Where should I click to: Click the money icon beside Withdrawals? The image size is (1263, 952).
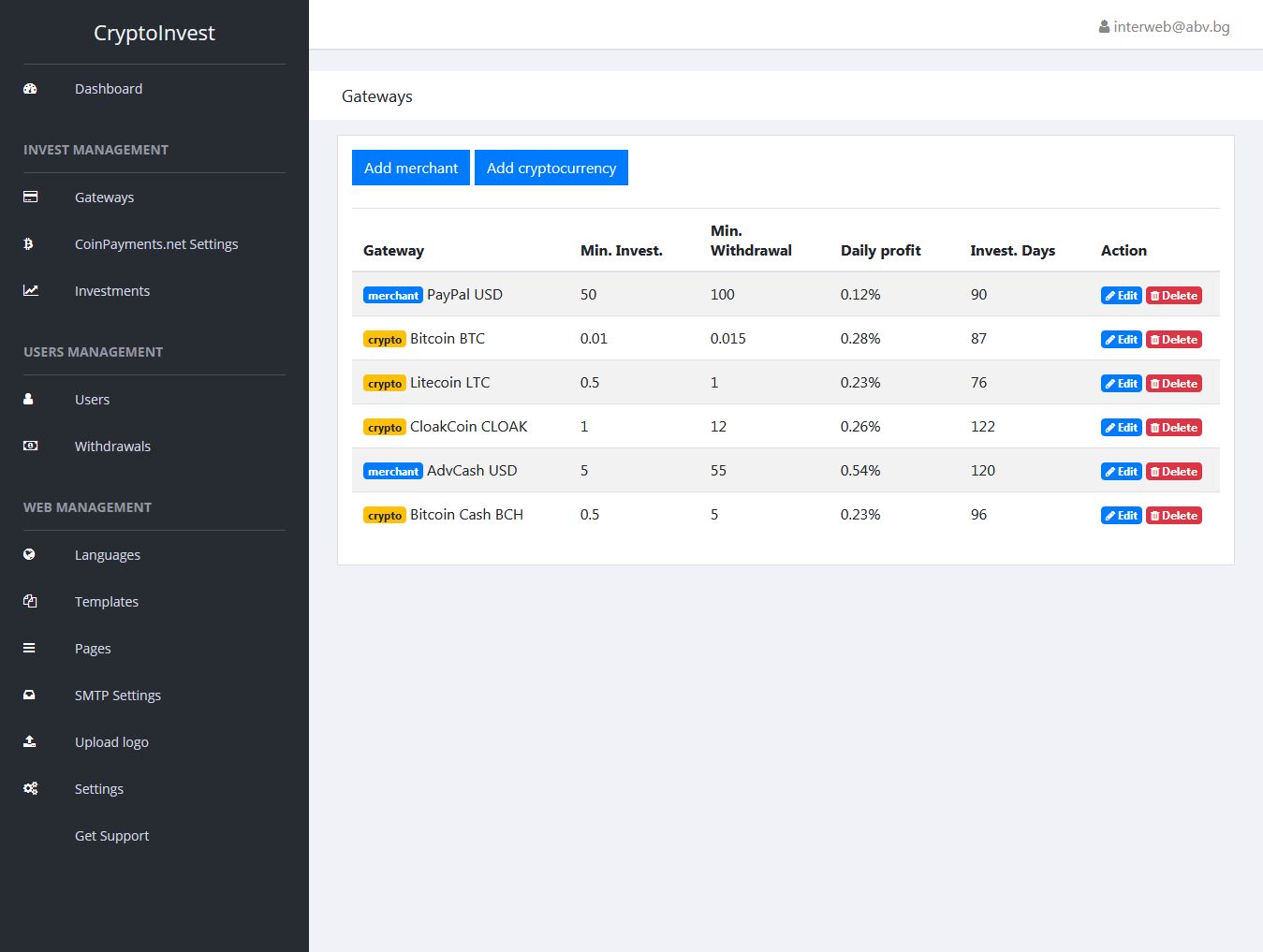(x=30, y=447)
